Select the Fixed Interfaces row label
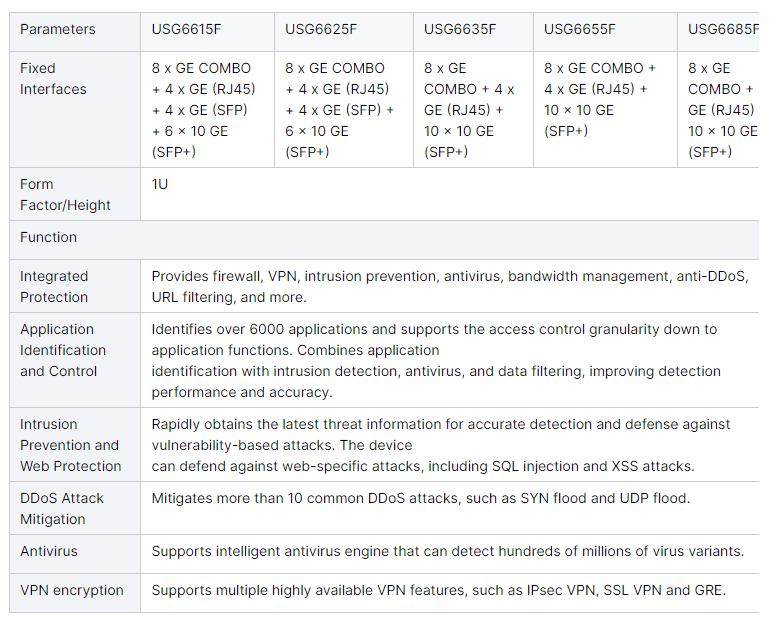This screenshot has width=784, height=632. 53,78
